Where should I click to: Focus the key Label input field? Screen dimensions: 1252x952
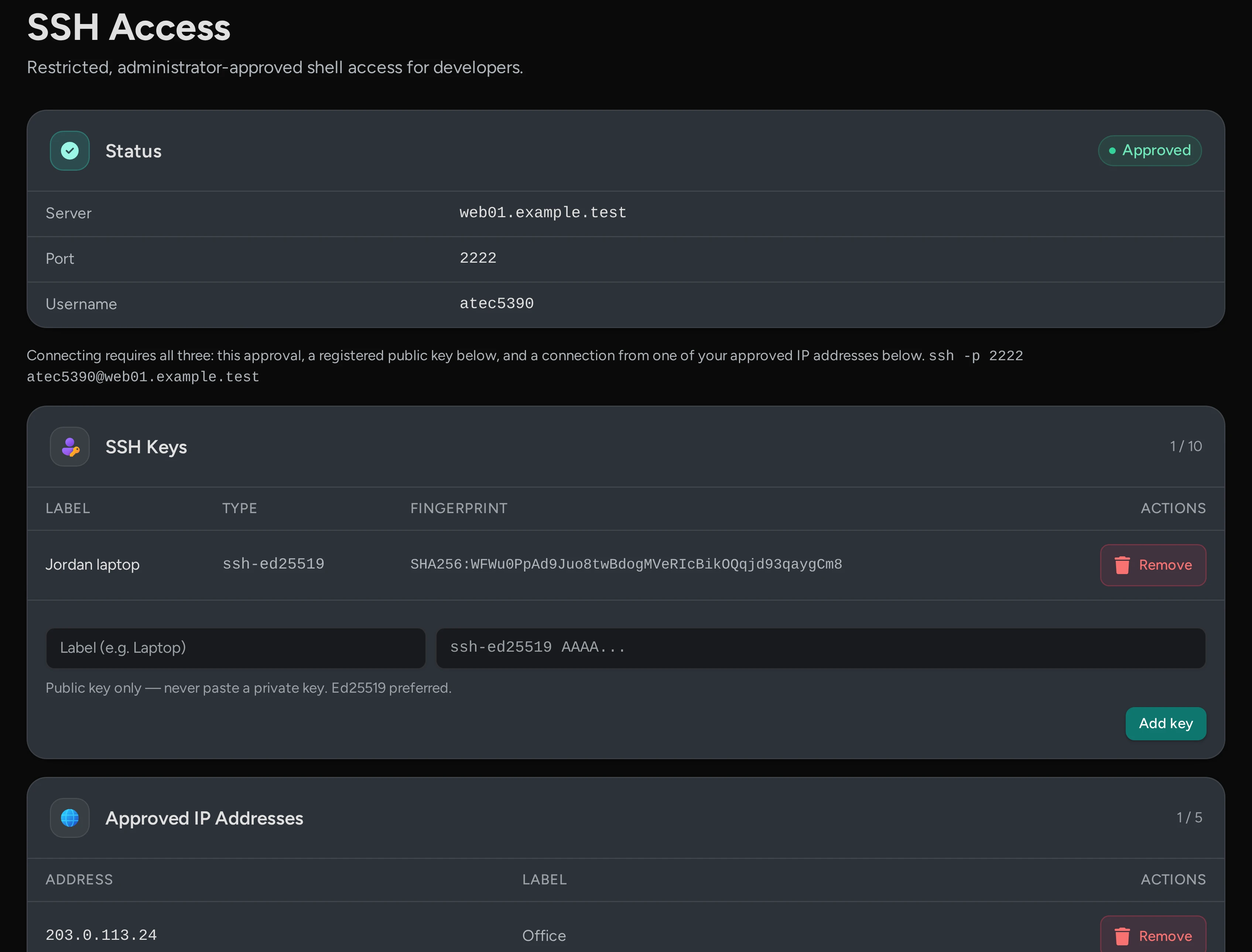click(236, 648)
